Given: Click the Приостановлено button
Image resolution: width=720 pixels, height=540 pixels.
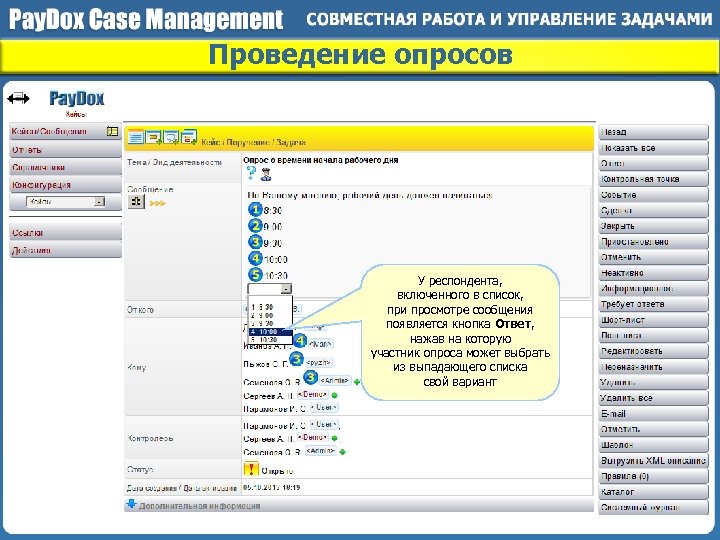Looking at the screenshot, I should (x=653, y=242).
